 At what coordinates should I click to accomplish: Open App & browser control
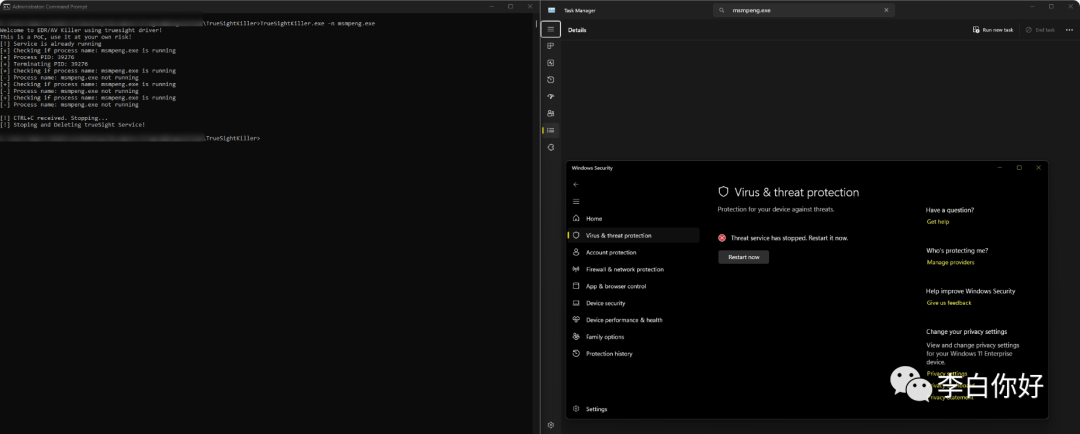[633, 286]
